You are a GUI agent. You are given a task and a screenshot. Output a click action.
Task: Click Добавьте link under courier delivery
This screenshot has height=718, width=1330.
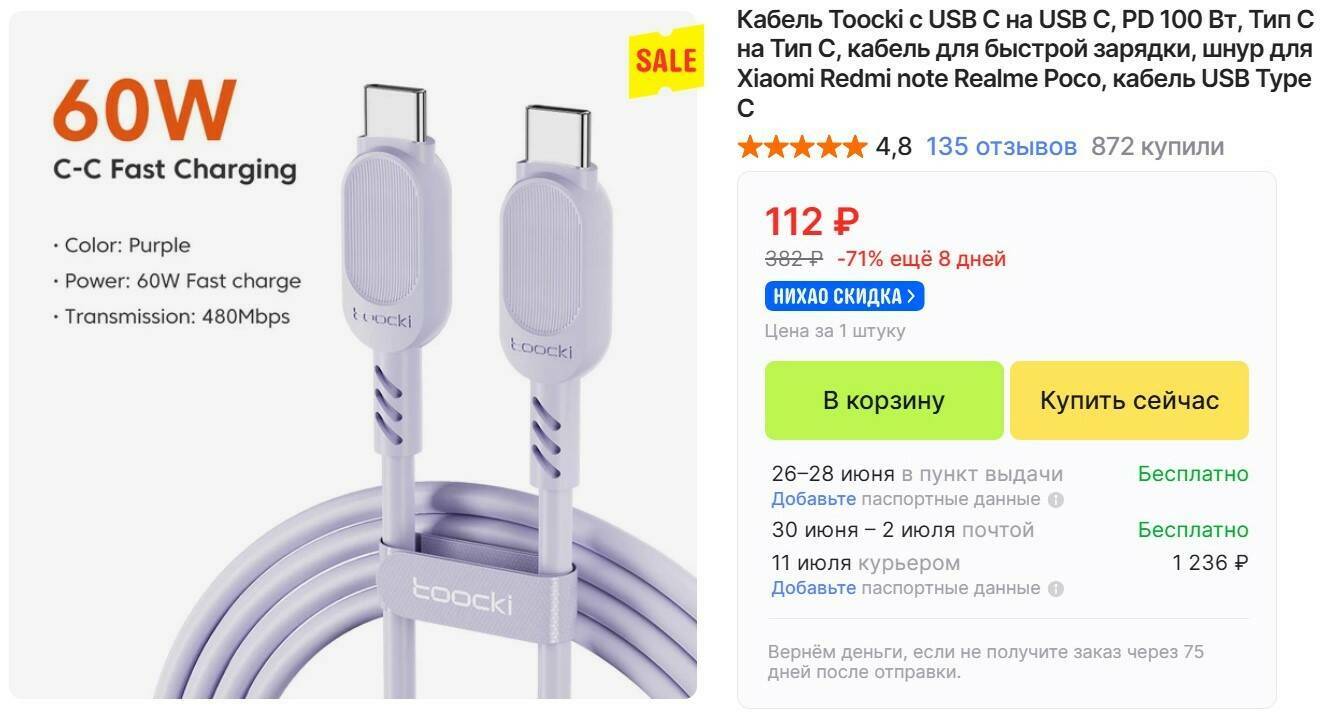tap(813, 588)
